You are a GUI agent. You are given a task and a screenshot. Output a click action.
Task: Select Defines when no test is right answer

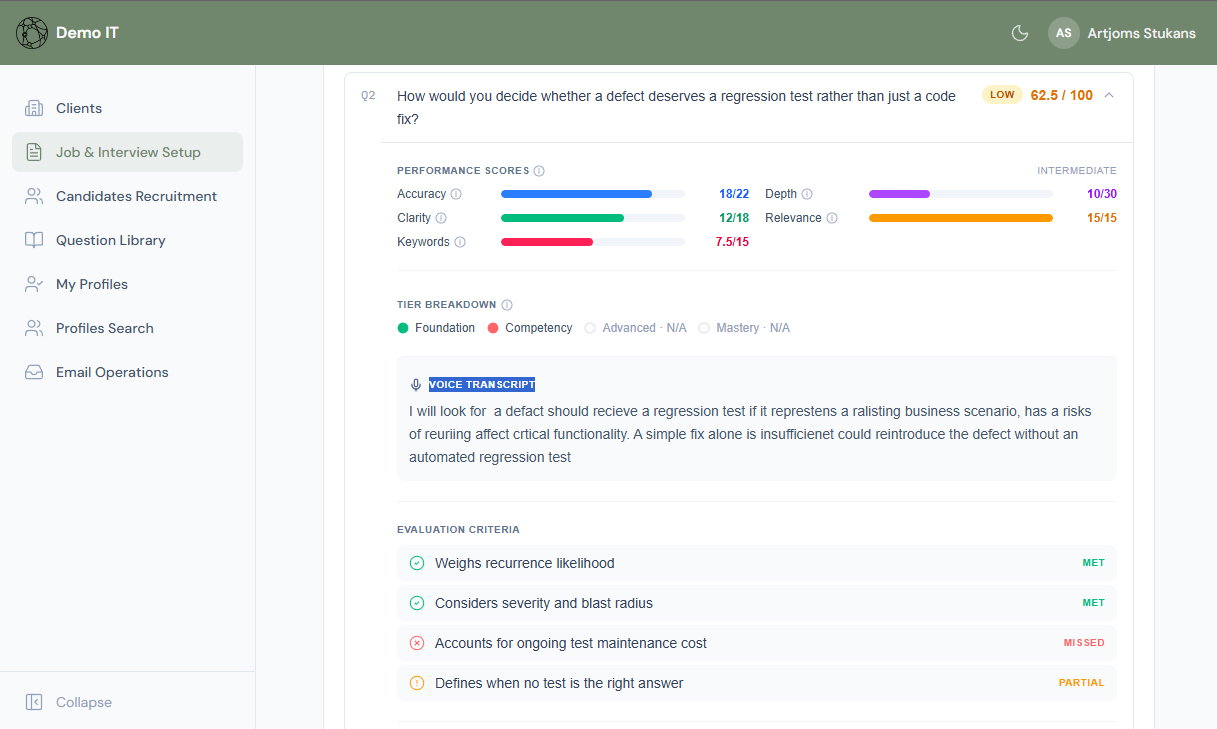(757, 683)
